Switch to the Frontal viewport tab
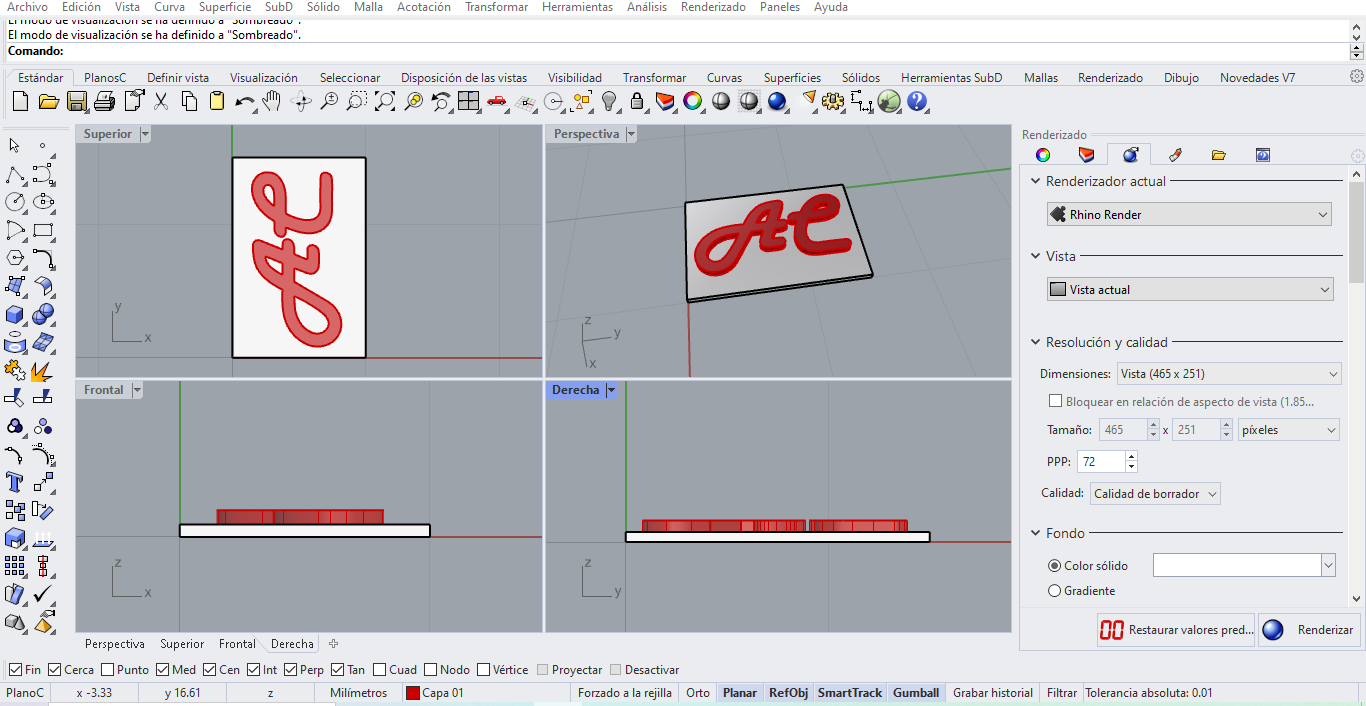The width and height of the screenshot is (1366, 706). pos(237,644)
